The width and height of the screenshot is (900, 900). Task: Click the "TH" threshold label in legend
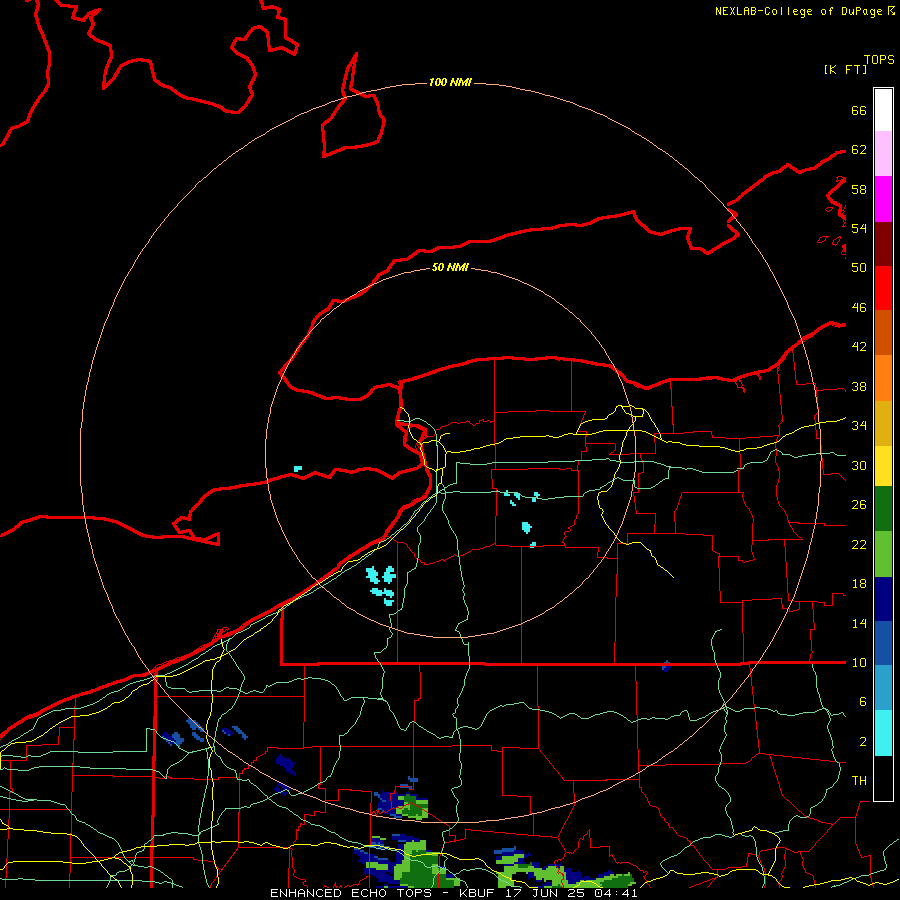[859, 781]
